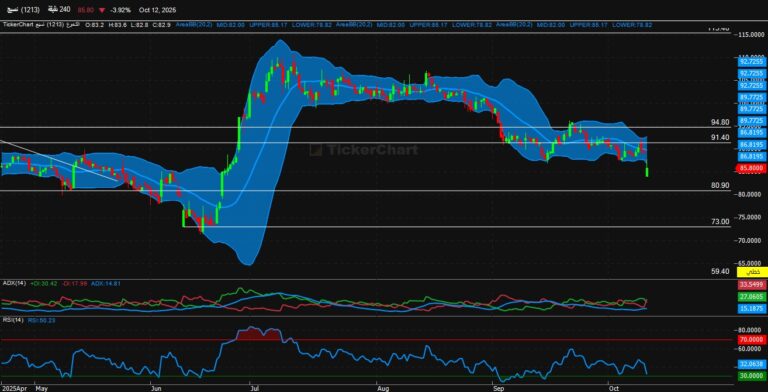
Task: Click the green 30.0000 RSI oversold tag
Action: pyautogui.click(x=752, y=375)
